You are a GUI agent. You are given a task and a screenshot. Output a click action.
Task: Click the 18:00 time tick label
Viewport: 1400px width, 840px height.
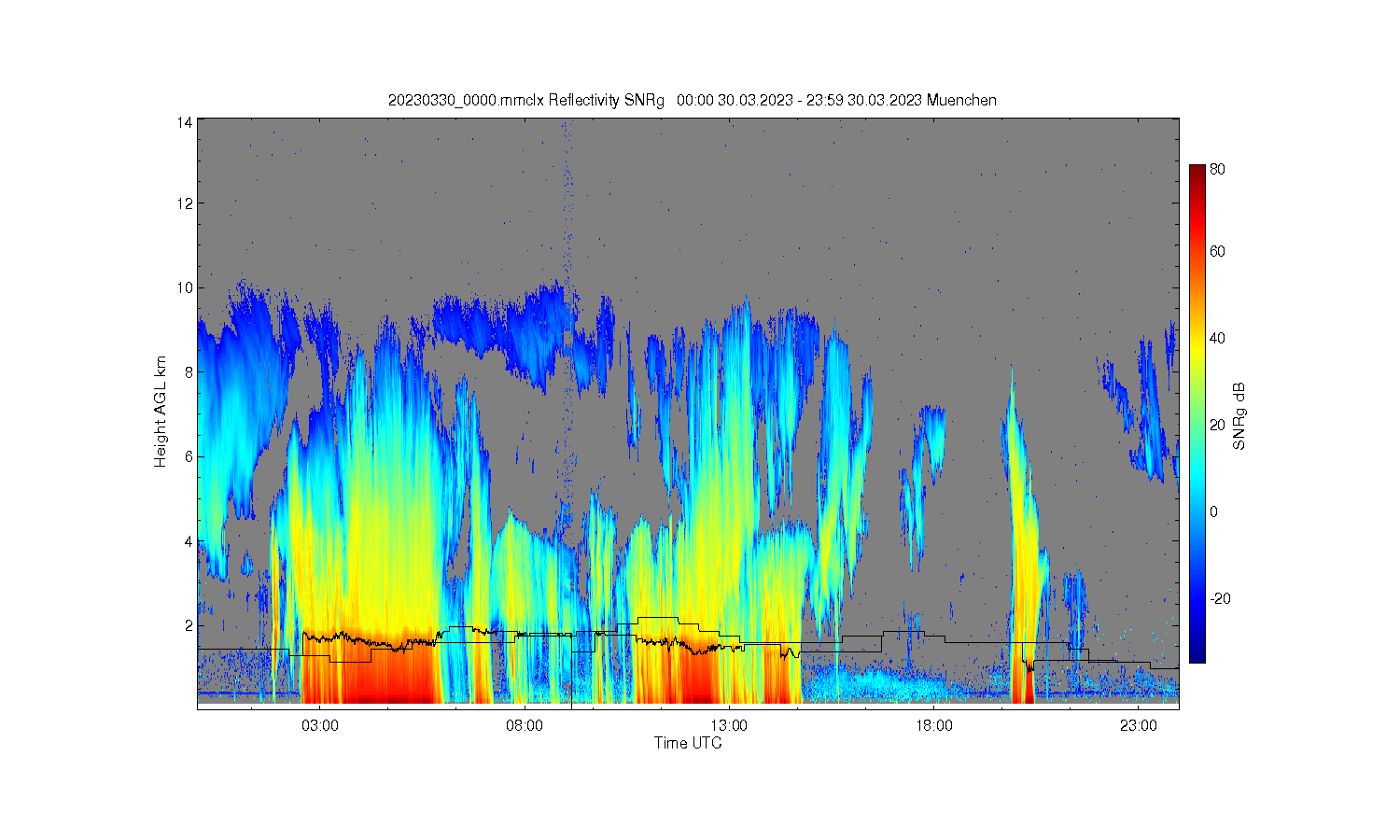pos(934,726)
